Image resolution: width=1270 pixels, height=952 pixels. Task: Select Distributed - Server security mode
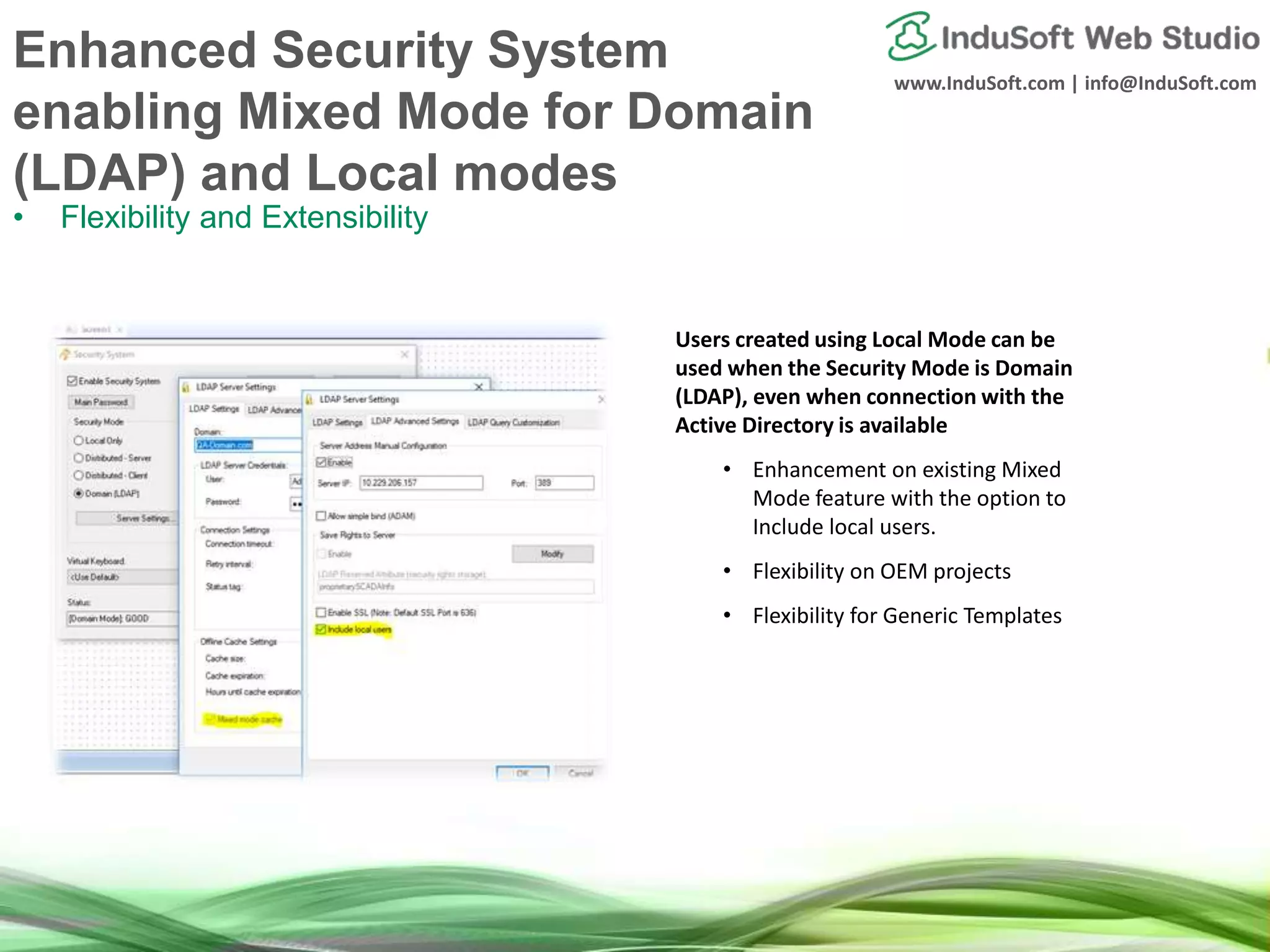(x=79, y=458)
